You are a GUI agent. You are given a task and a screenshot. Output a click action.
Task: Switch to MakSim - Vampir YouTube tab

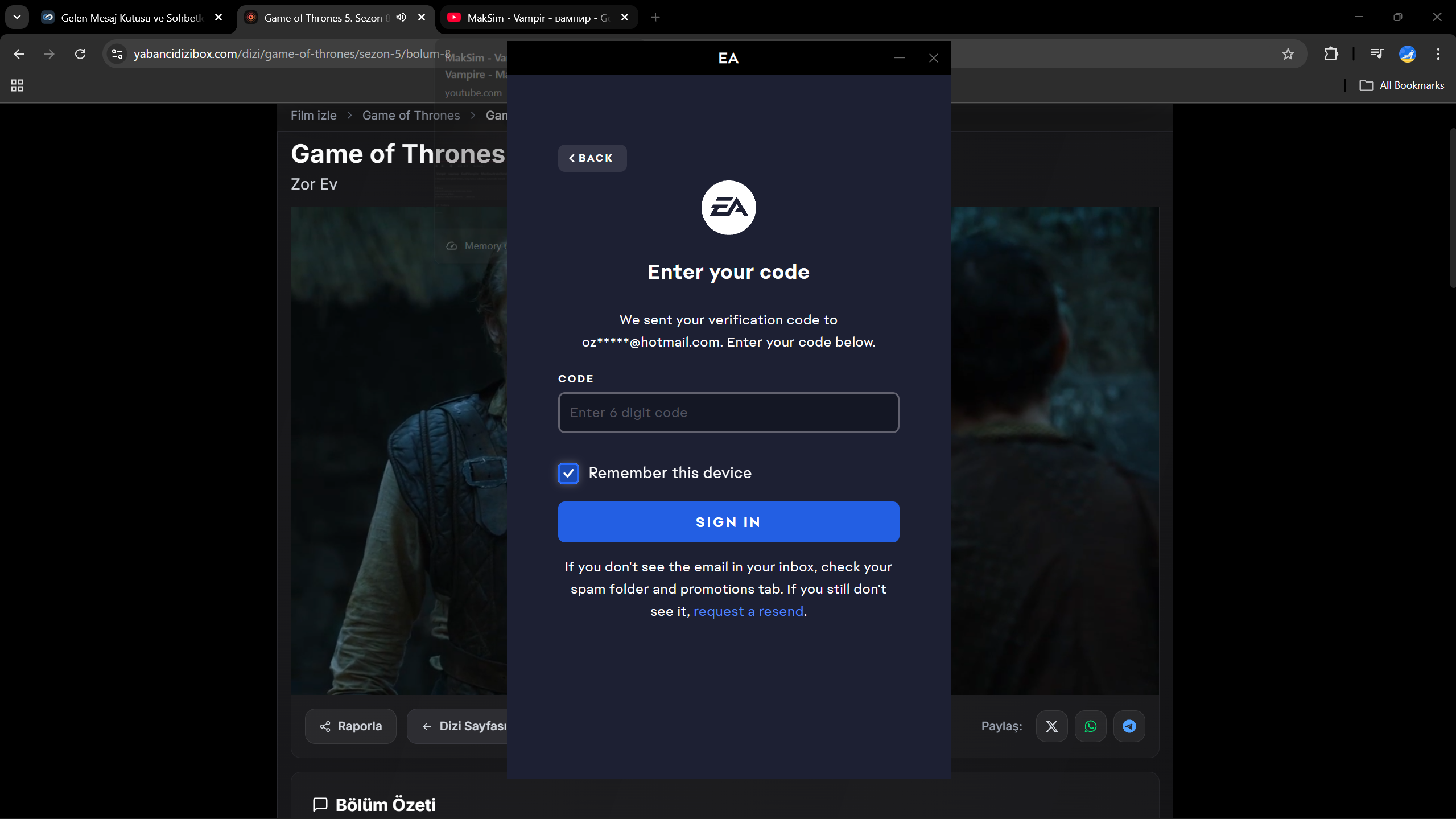[x=539, y=18]
